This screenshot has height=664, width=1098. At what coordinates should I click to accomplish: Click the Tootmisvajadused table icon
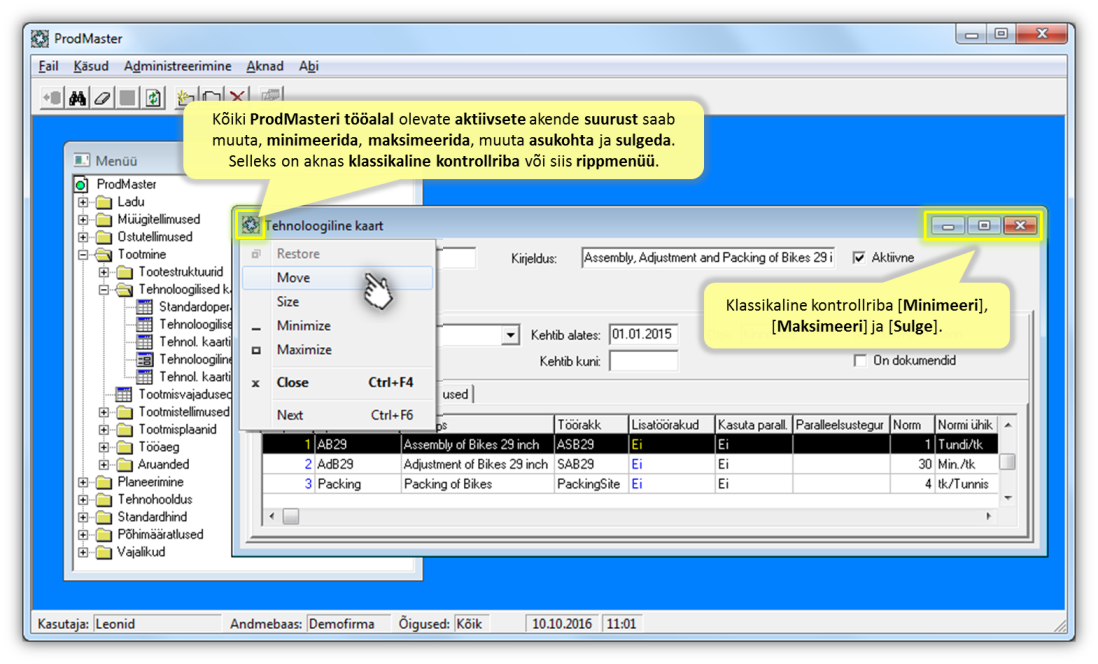pos(124,394)
